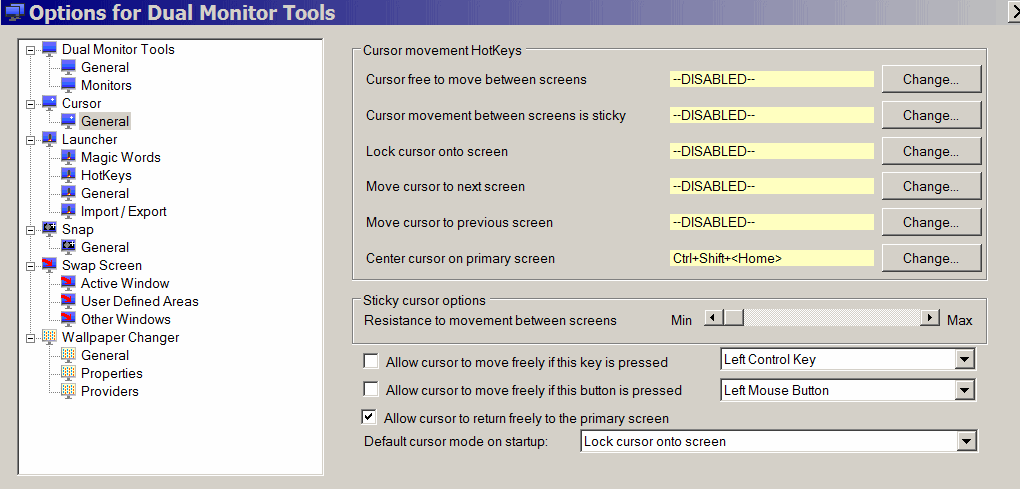Viewport: 1020px width, 489px height.
Task: Open the Left Control Key dropdown
Action: tap(964, 360)
